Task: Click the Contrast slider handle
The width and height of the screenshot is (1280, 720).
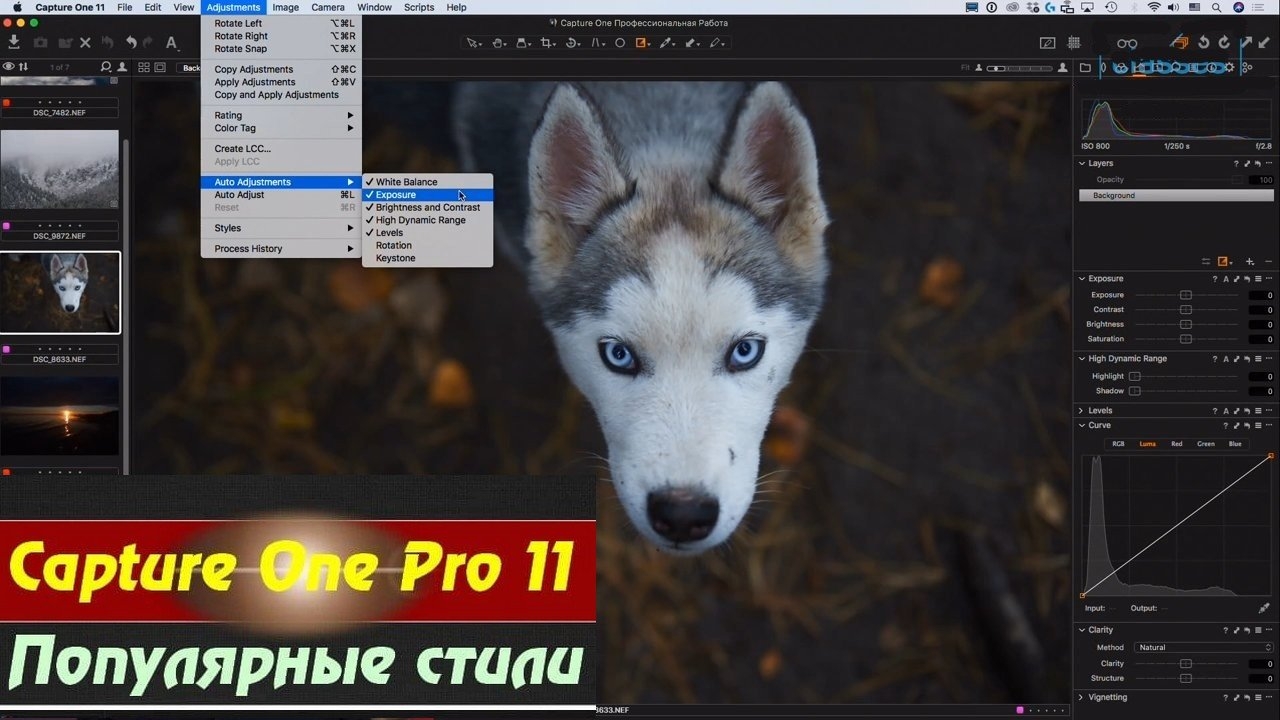Action: coord(1186,310)
